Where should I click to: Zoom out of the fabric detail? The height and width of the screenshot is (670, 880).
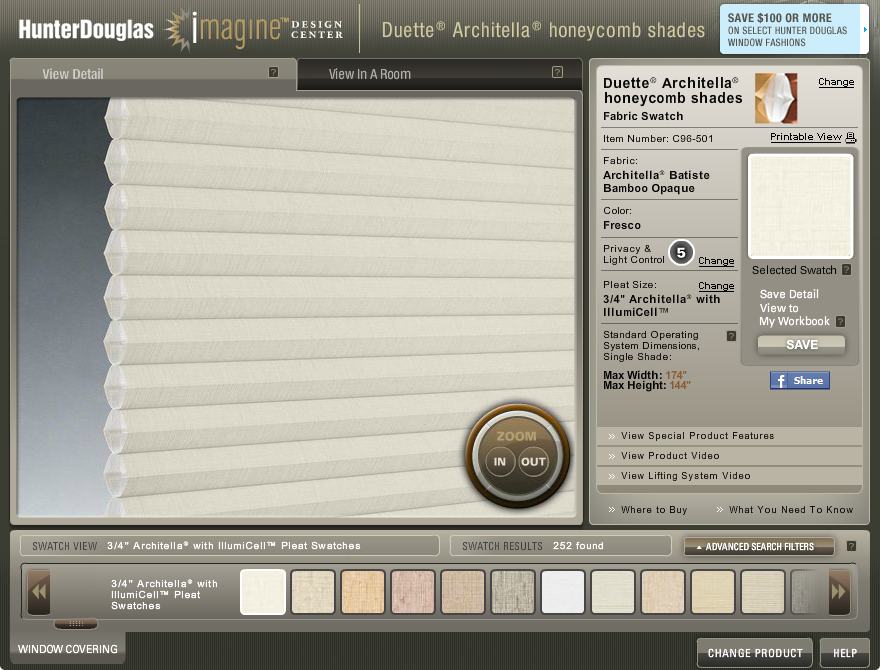pyautogui.click(x=533, y=462)
